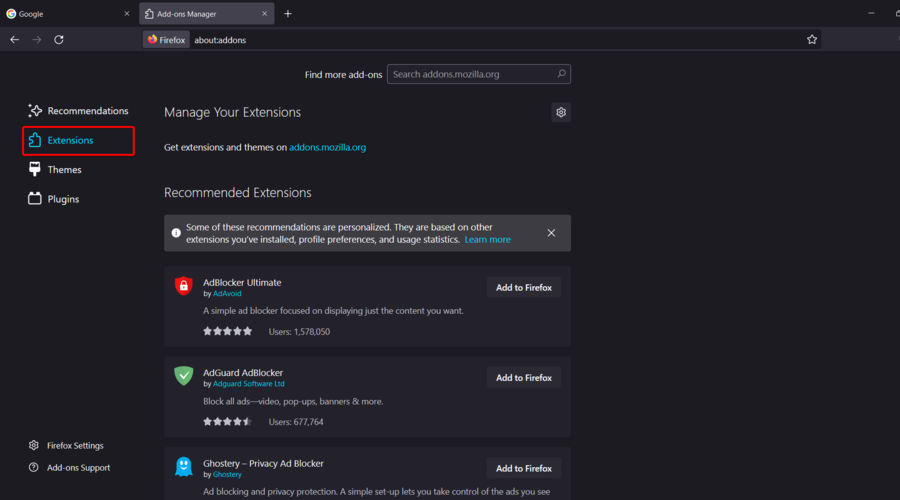
Task: Focus the Search addons.mozilla.org field
Action: tap(479, 74)
